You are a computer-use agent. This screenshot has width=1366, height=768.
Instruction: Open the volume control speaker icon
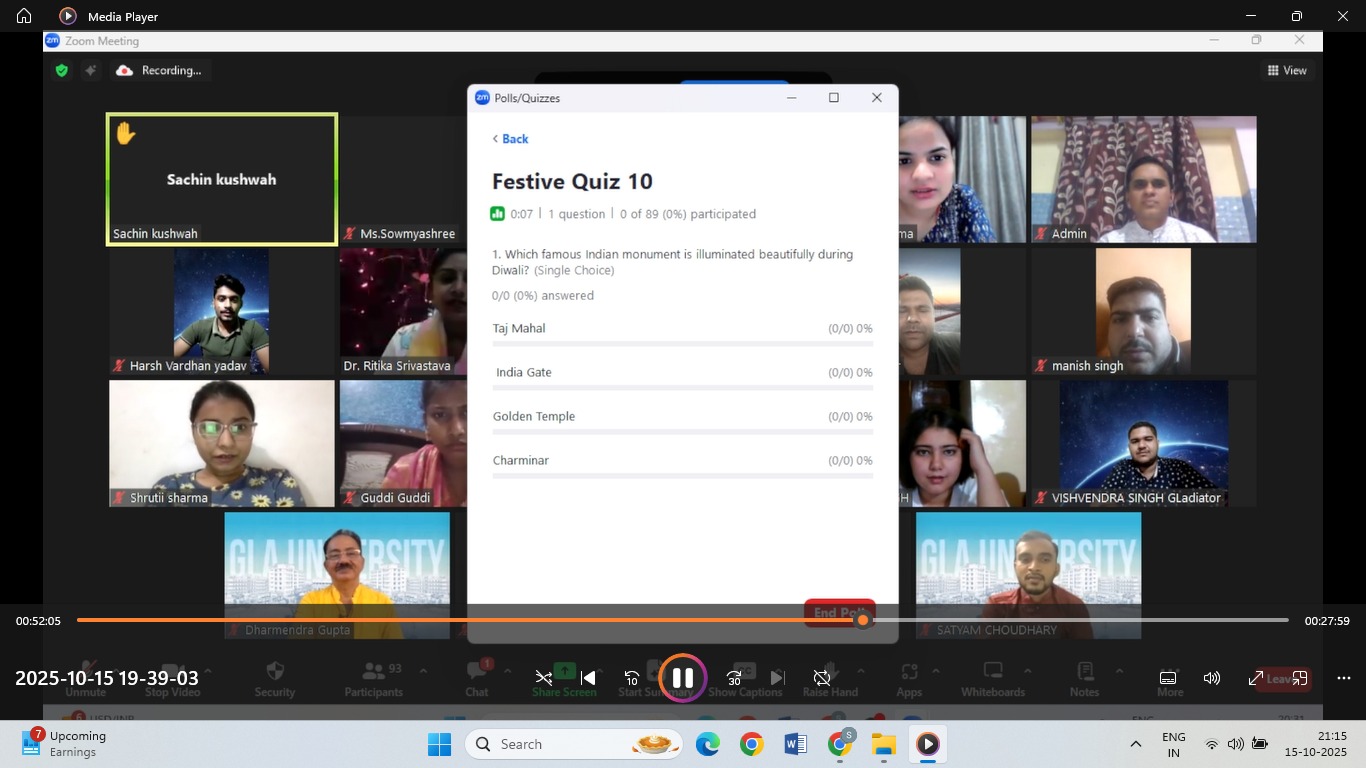pyautogui.click(x=1212, y=678)
